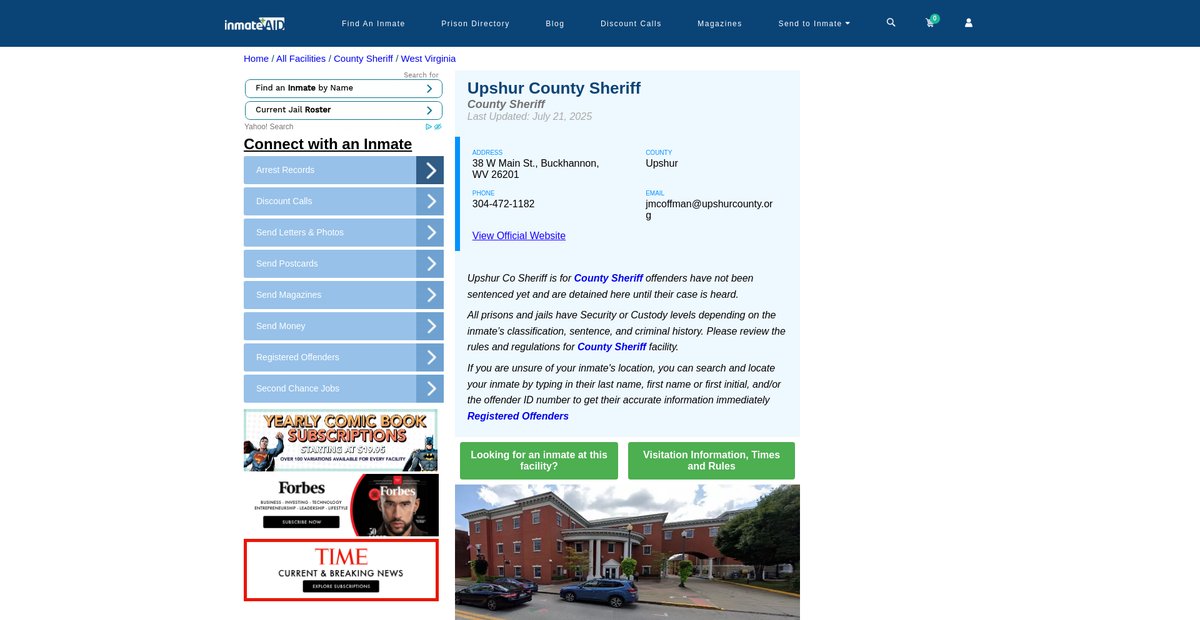Click Registered Offenders link in description text
The width and height of the screenshot is (1200, 620).
click(518, 416)
